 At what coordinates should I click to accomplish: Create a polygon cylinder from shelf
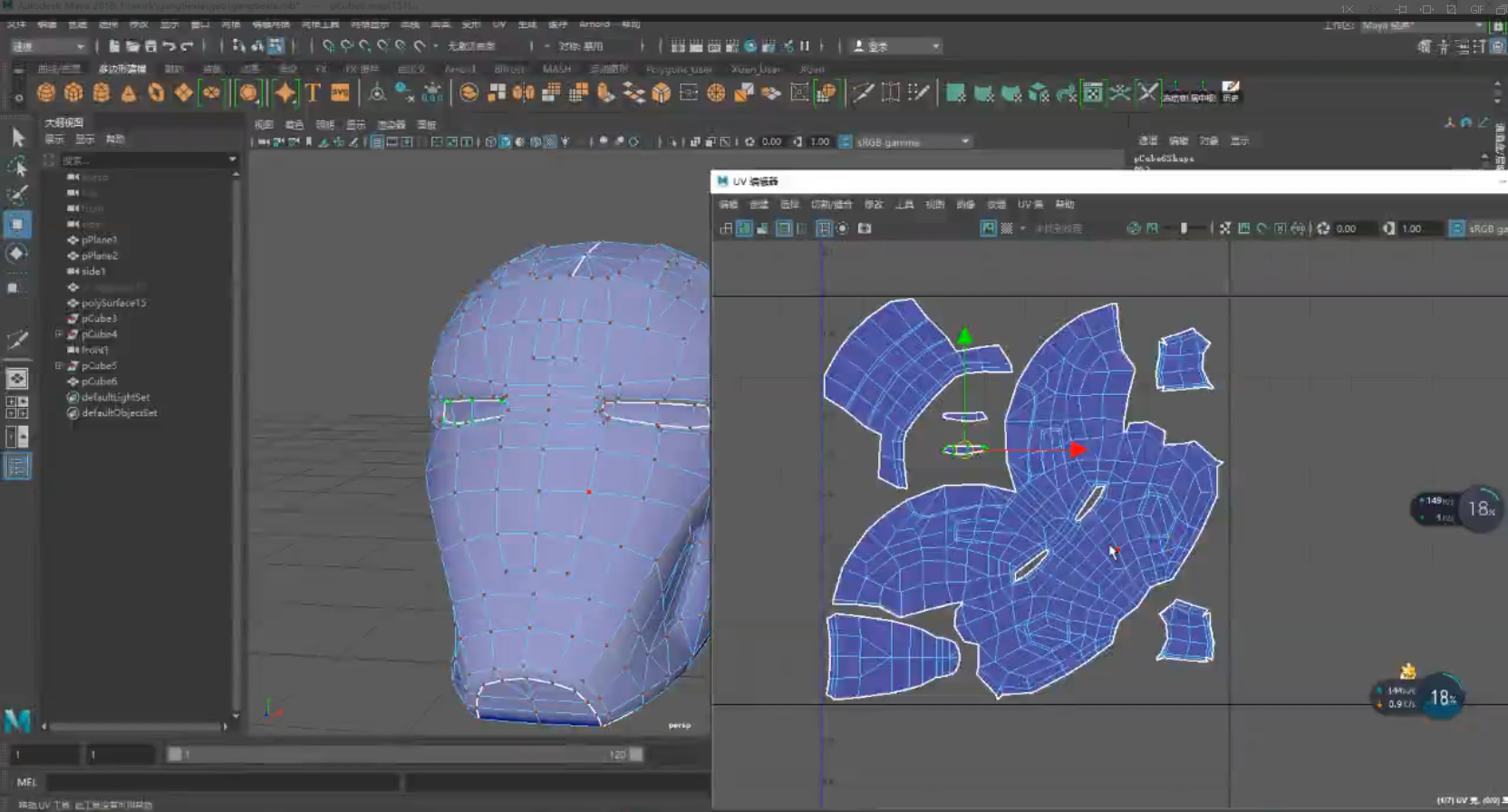point(101,92)
